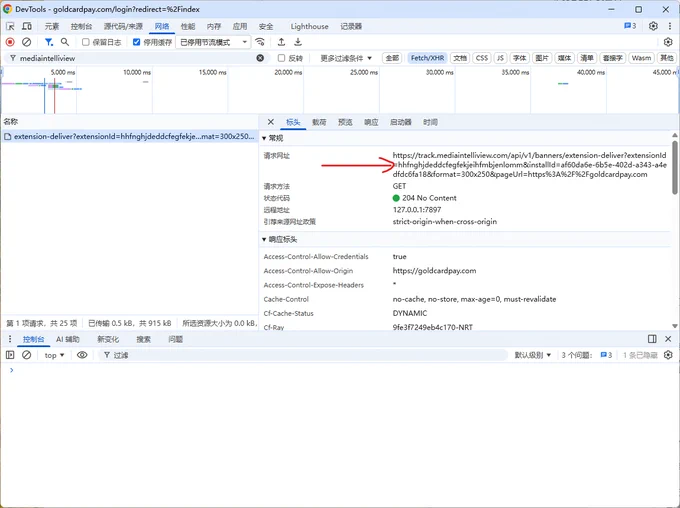This screenshot has width=680, height=508.
Task: Collapse the 响应标头 response headers section
Action: click(280, 239)
